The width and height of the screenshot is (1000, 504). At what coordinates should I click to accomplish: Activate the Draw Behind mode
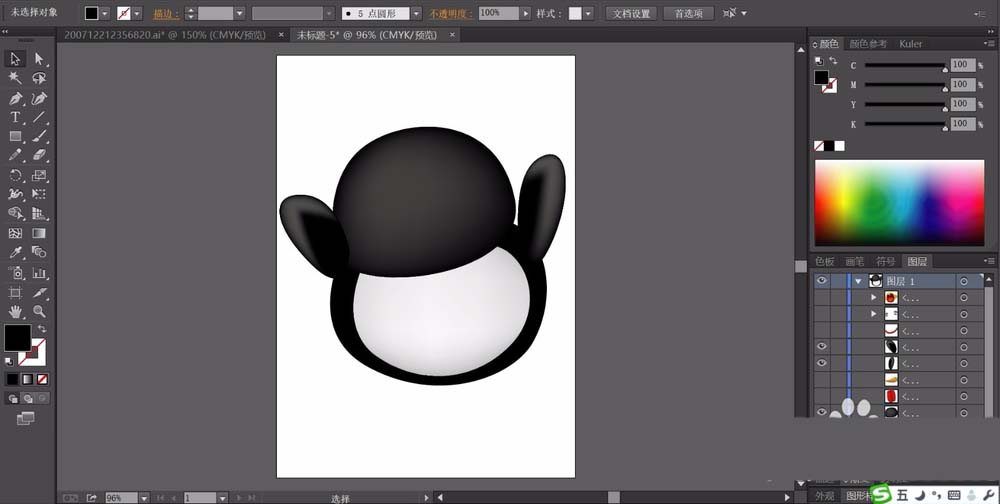tap(27, 399)
